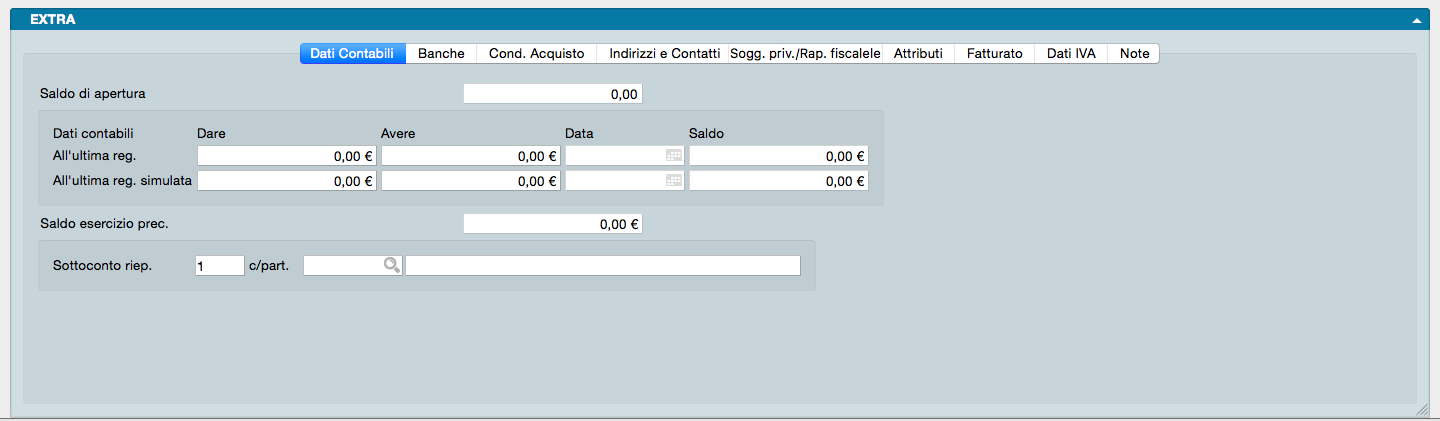Click the Avere field for All'ultima reg. simulata
The image size is (1440, 421).
(x=470, y=181)
